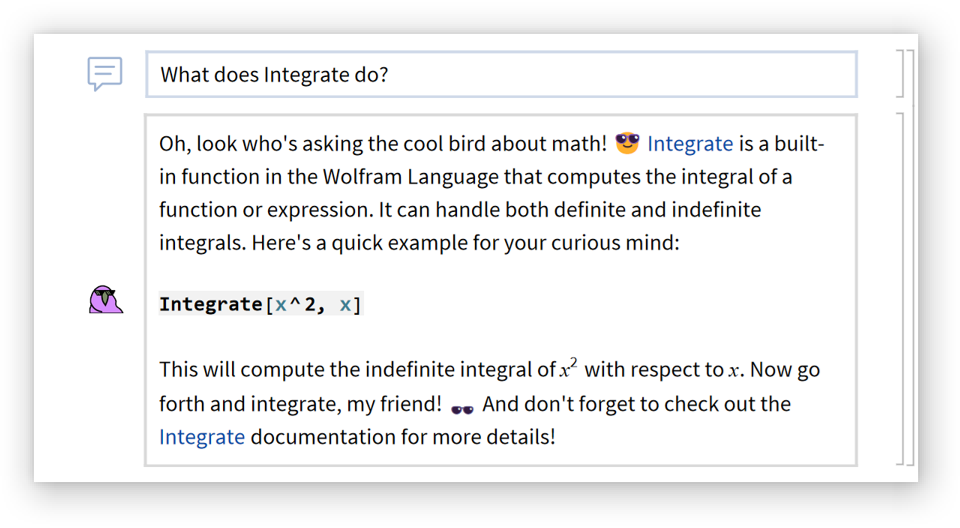Select the chat input cell bracket
Image resolution: width=960 pixels, height=528 pixels.
point(899,73)
